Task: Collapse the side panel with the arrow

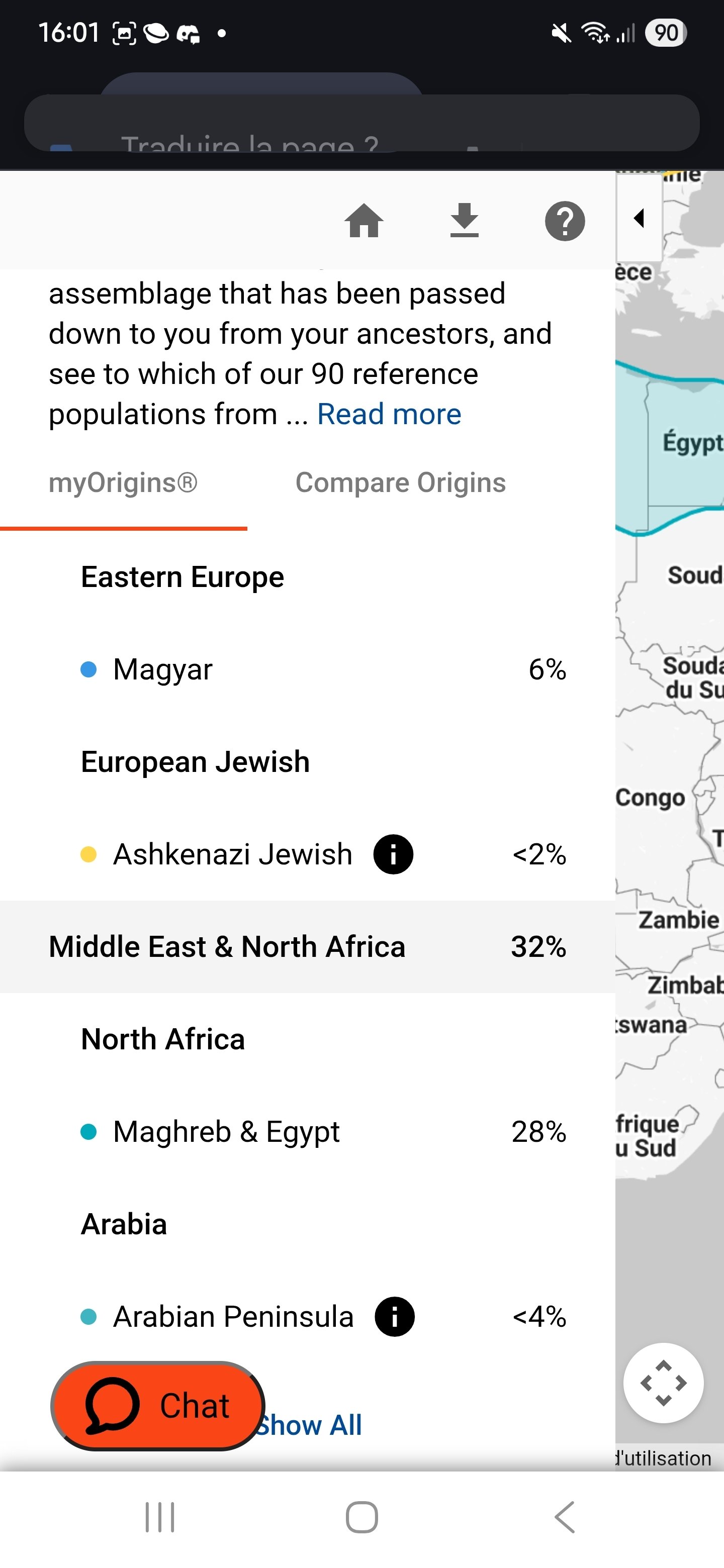Action: tap(639, 218)
